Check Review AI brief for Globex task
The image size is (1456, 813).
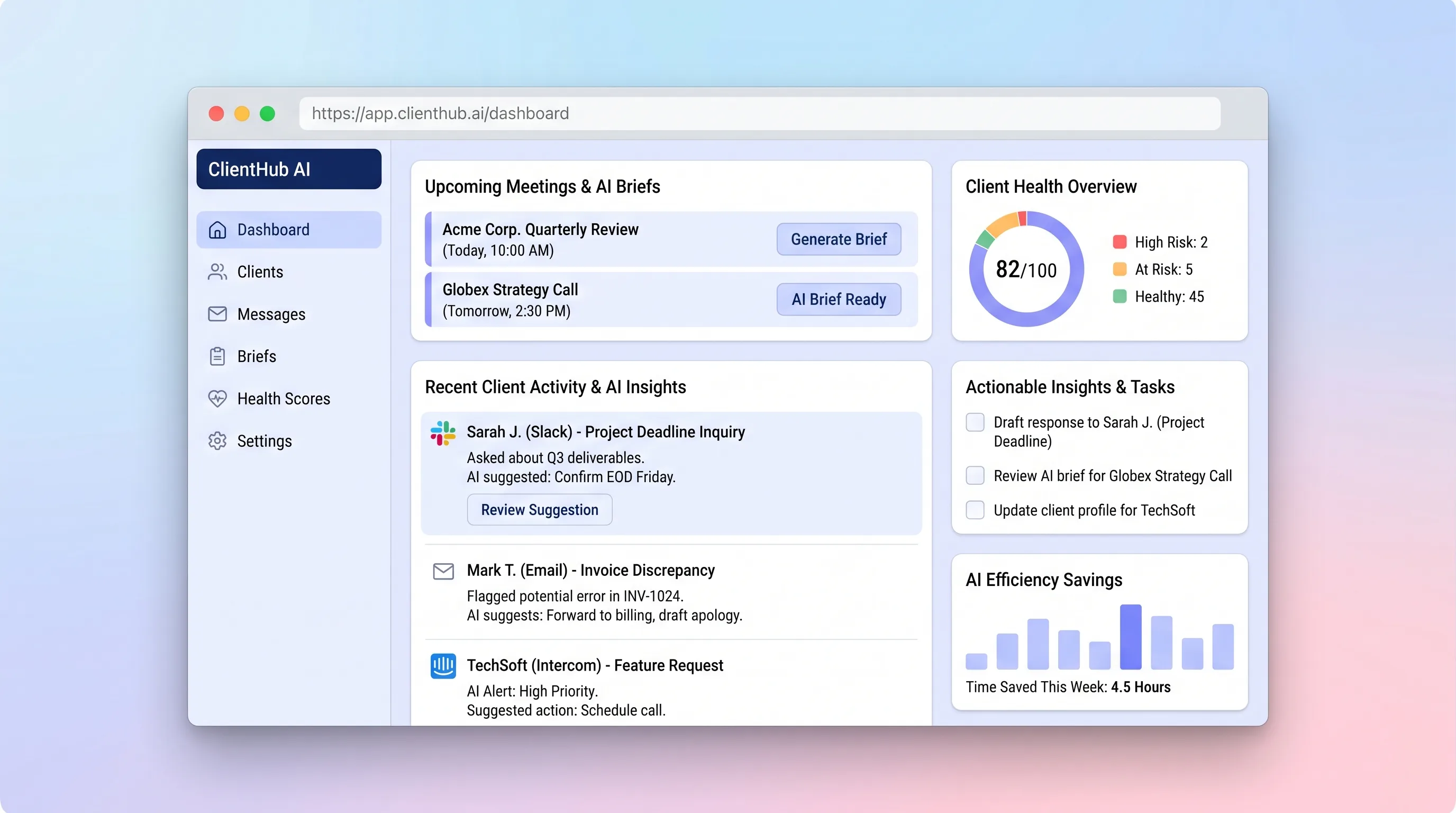coord(975,475)
